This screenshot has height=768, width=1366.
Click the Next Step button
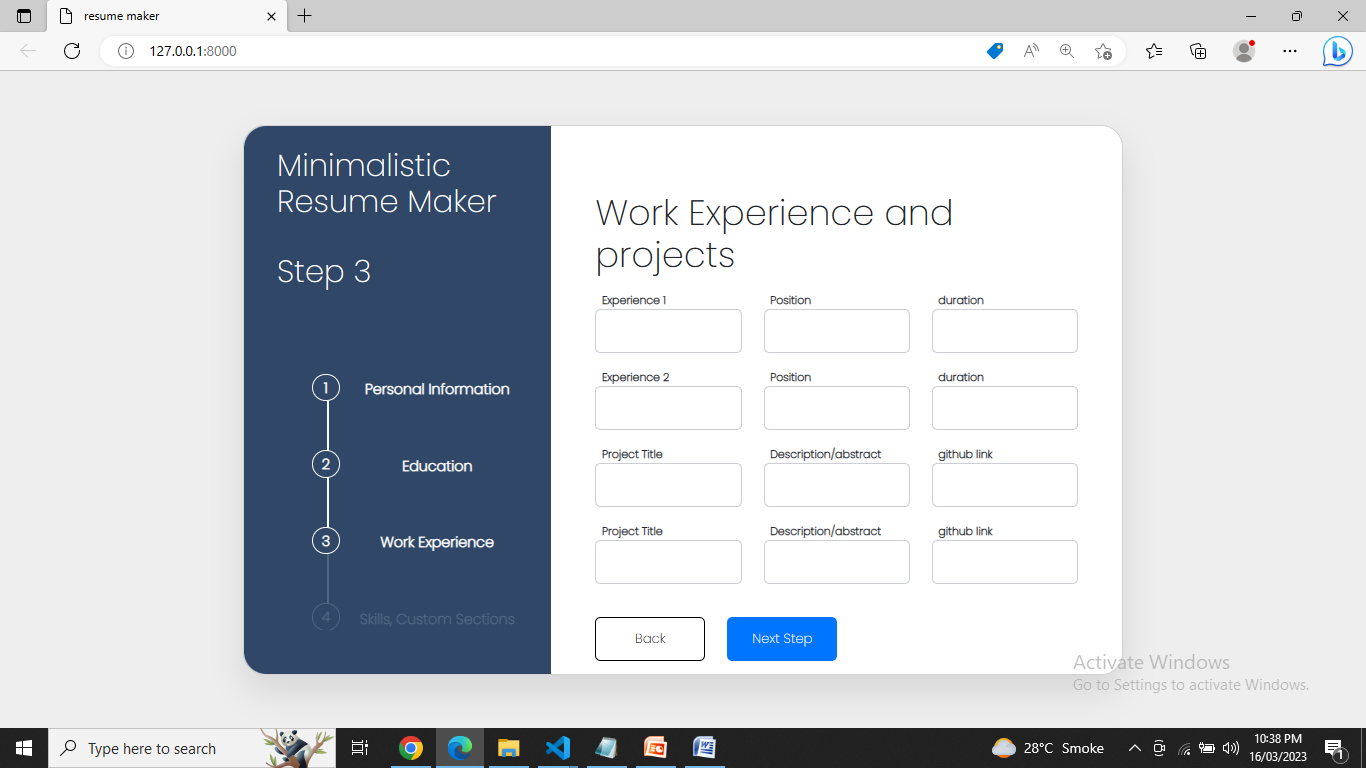781,638
